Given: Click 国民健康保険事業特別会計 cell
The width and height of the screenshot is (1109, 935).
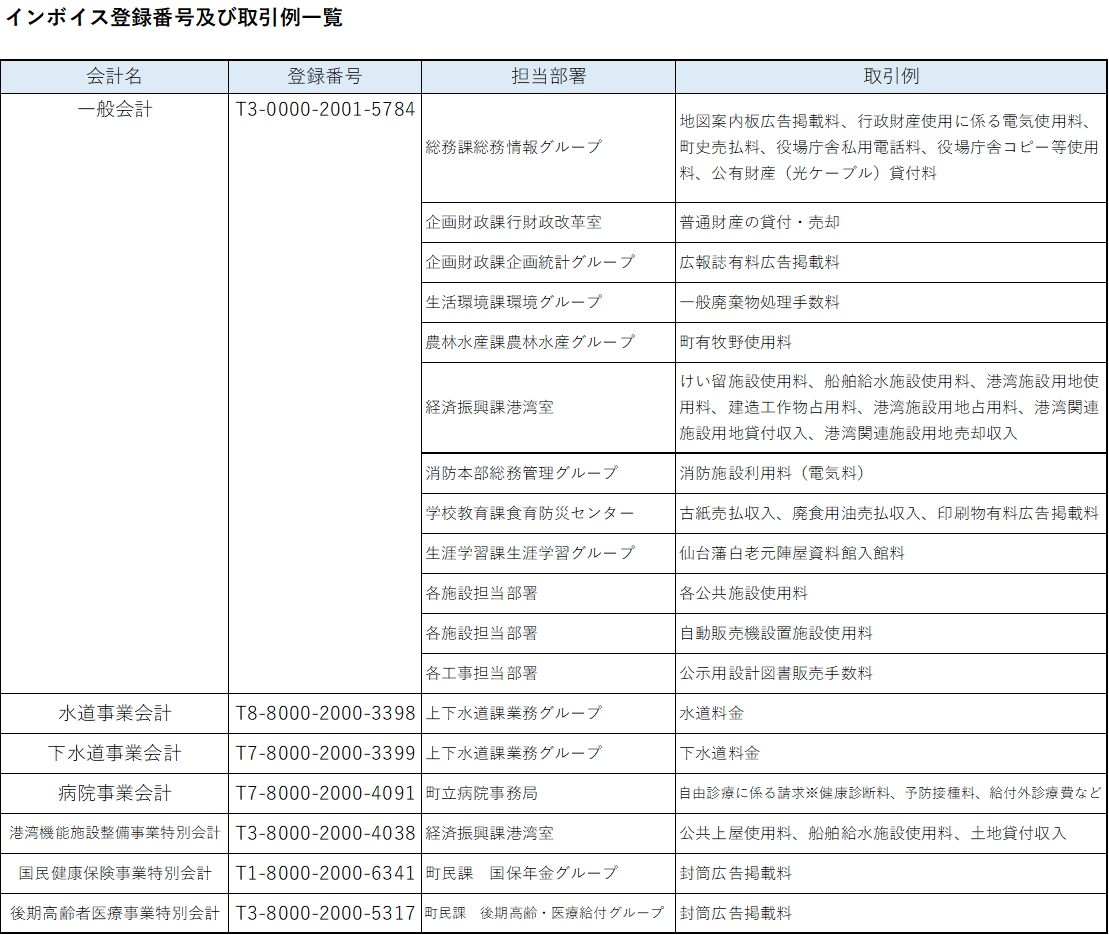Looking at the screenshot, I should [x=115, y=873].
